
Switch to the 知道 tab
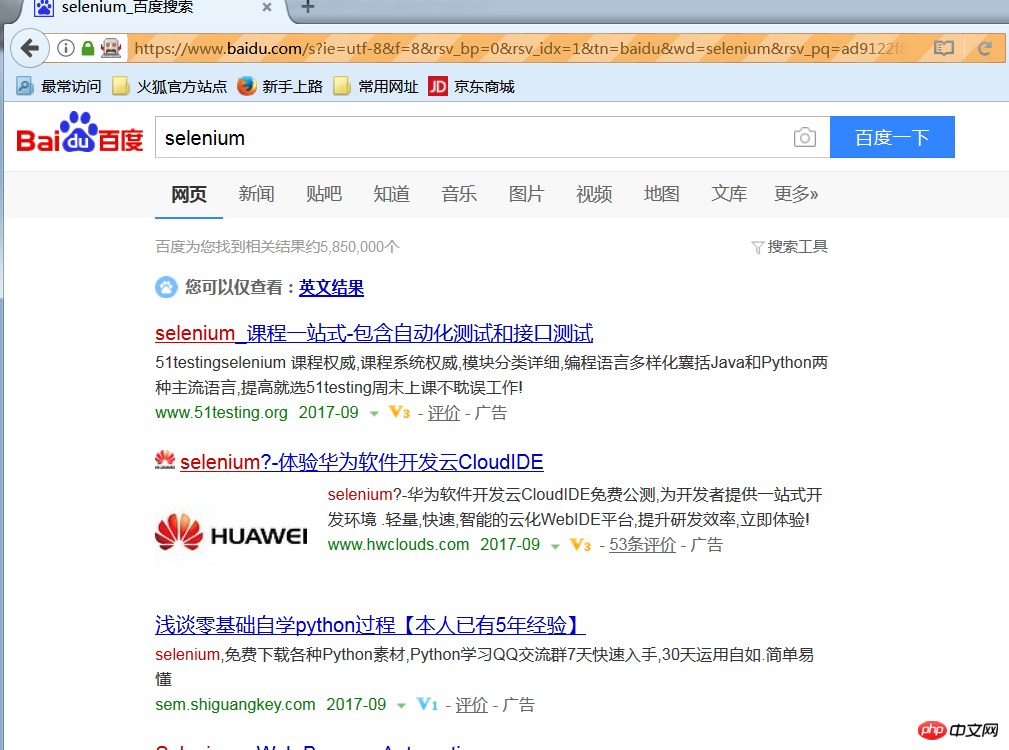pos(391,194)
